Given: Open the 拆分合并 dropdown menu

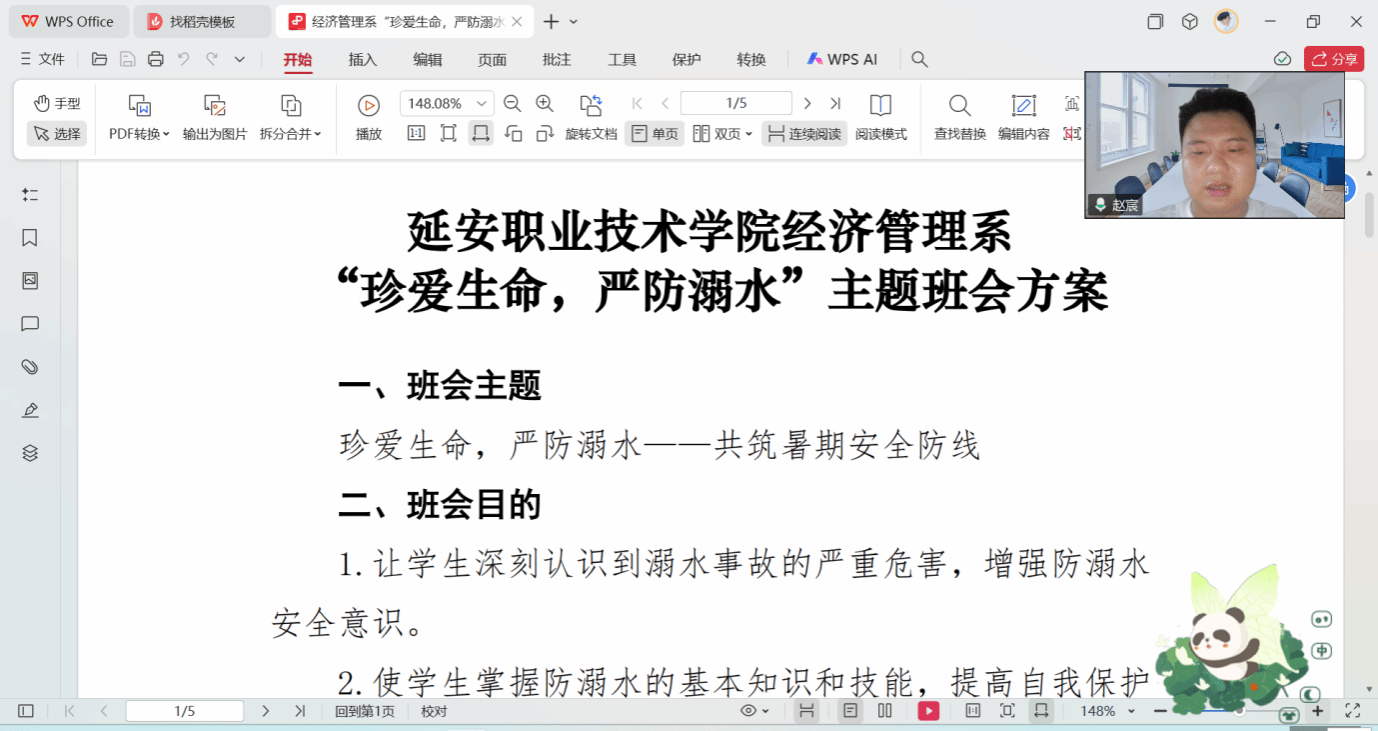Looking at the screenshot, I should pos(290,134).
